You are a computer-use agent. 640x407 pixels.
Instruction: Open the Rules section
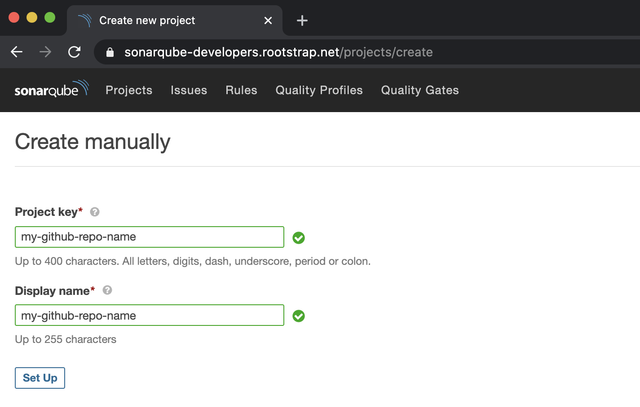(241, 90)
